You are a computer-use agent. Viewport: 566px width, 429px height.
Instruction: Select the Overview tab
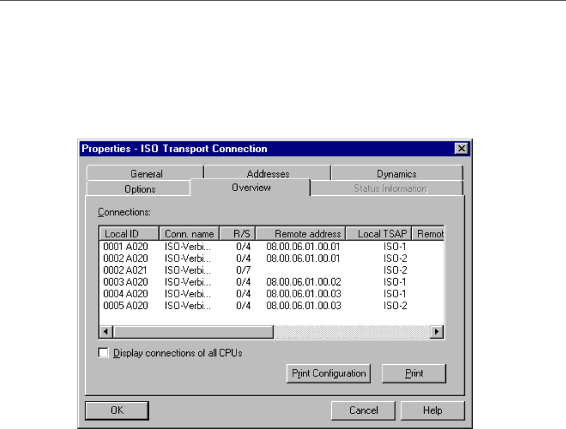point(251,187)
